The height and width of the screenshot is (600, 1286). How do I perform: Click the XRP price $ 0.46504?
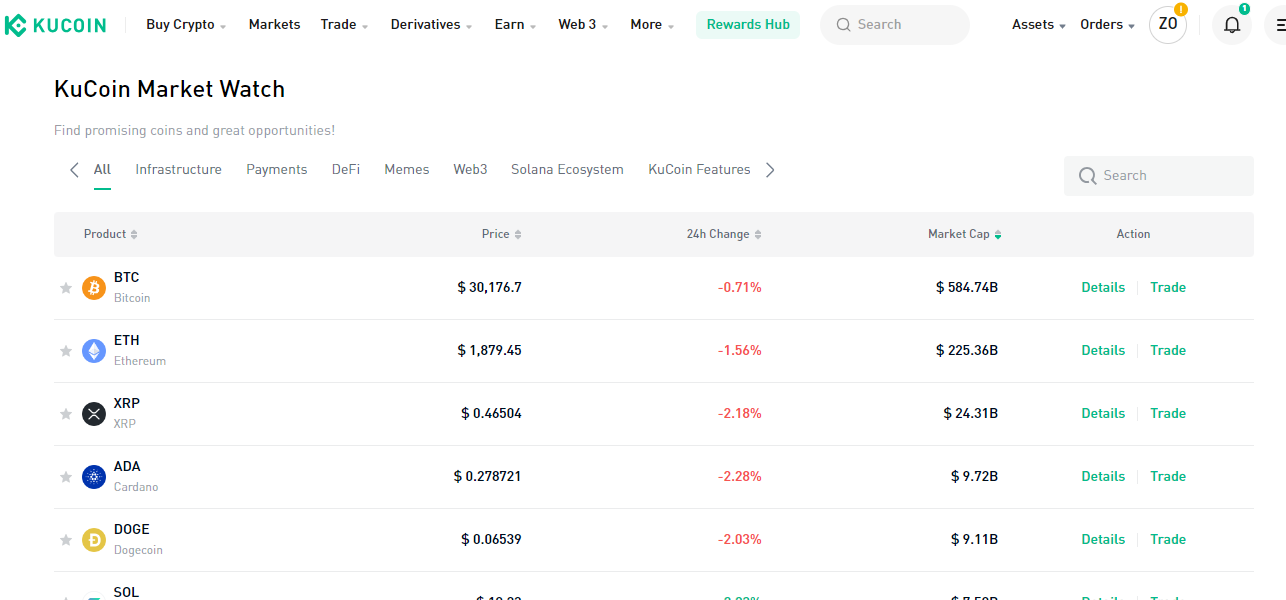(x=492, y=414)
